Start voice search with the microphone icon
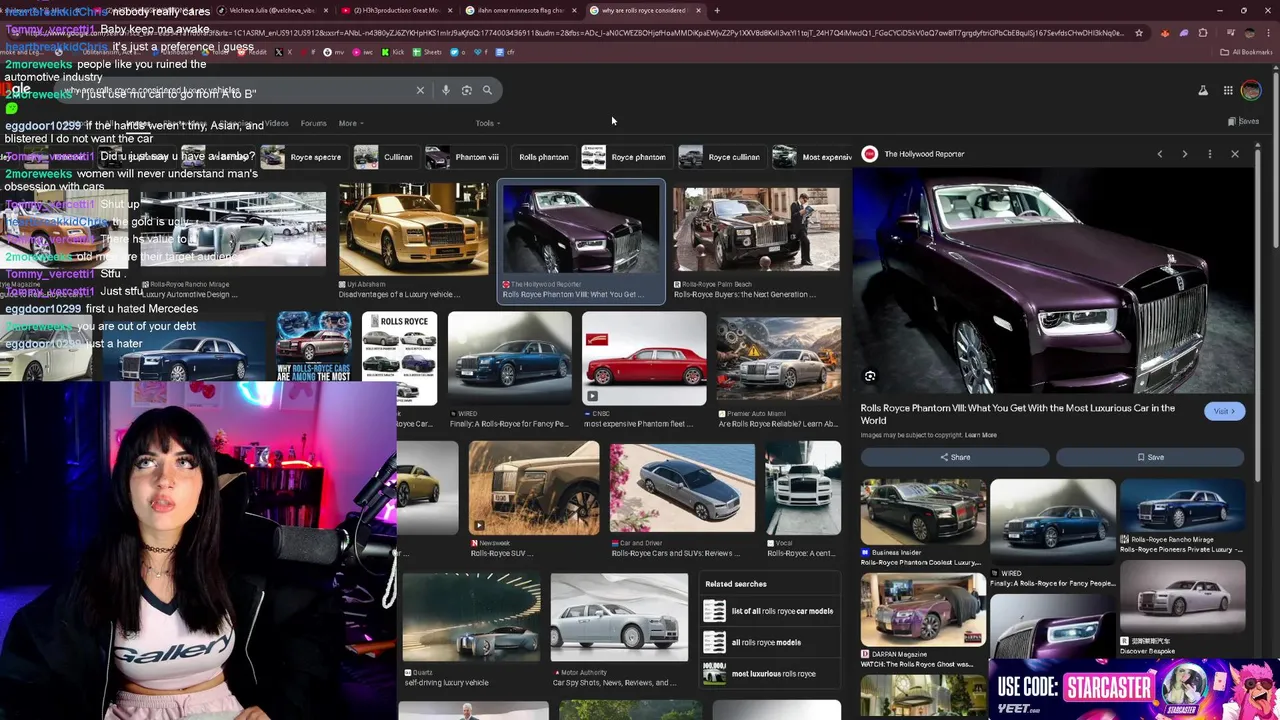1280x720 pixels. click(x=446, y=91)
